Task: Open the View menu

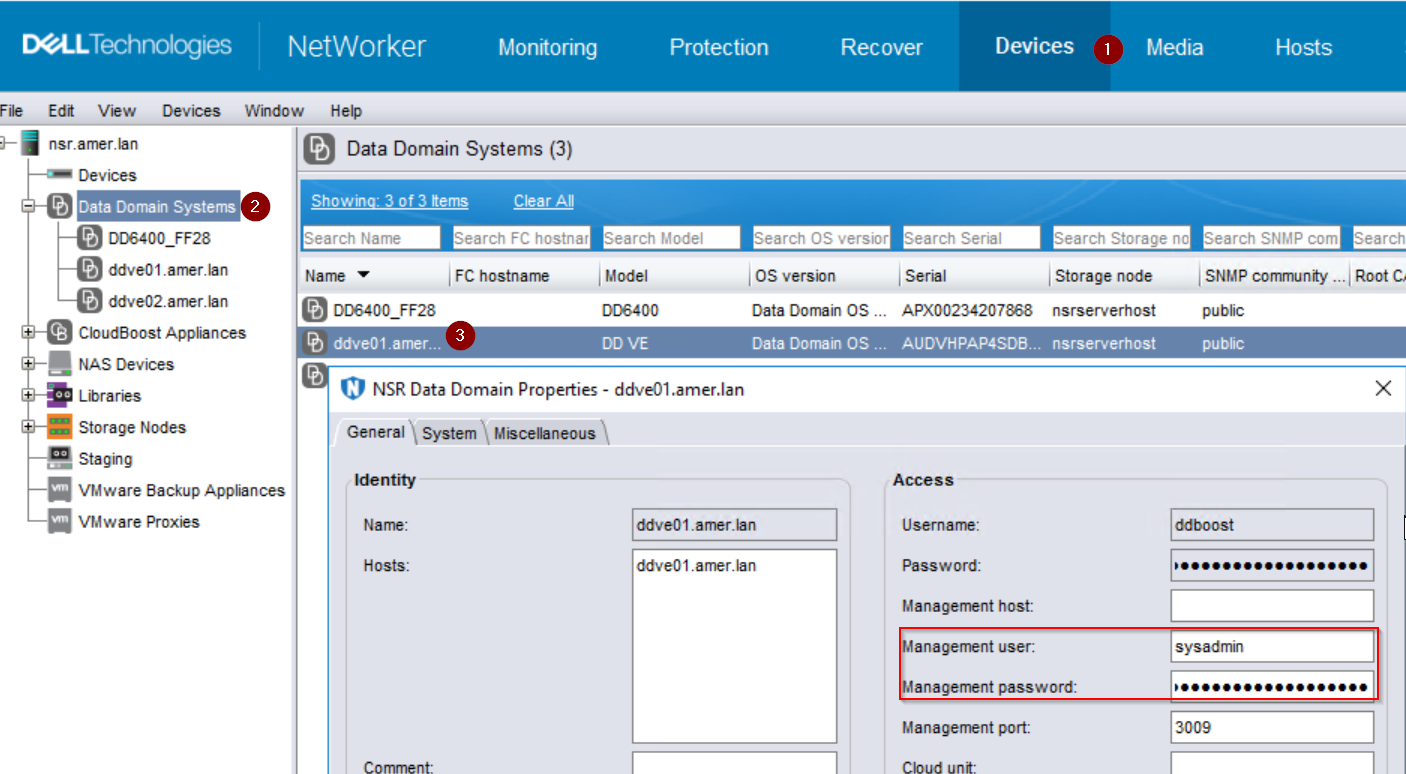Action: (x=117, y=111)
